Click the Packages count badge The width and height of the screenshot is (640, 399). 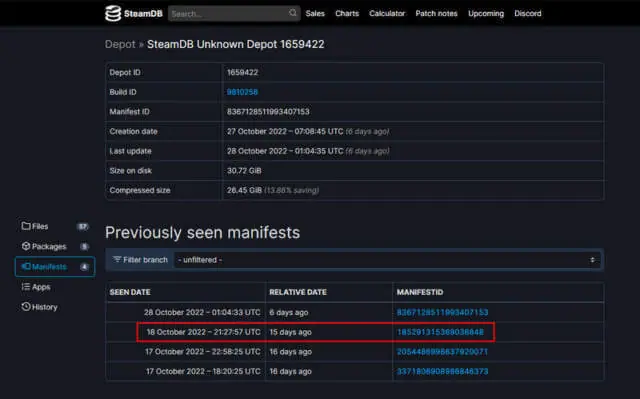coord(84,246)
